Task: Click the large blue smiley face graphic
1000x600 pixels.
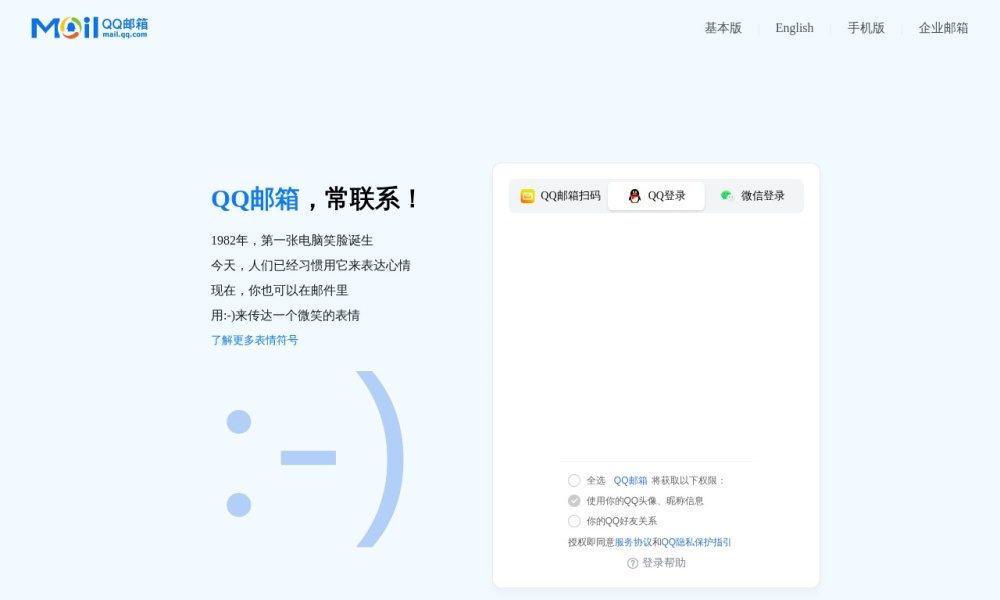Action: [310, 460]
